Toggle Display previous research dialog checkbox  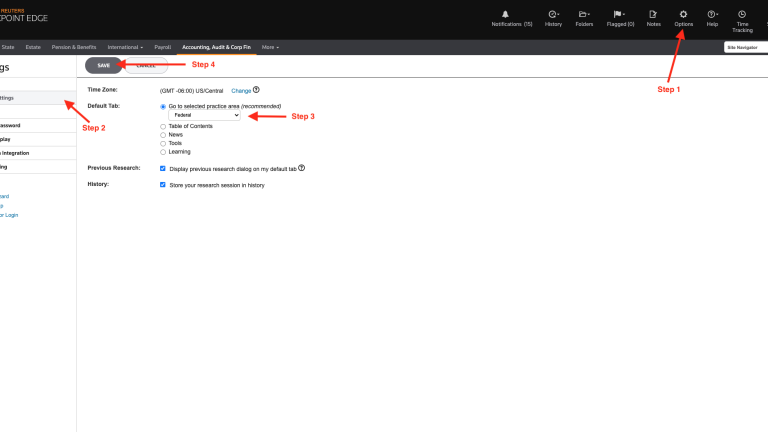click(x=163, y=168)
